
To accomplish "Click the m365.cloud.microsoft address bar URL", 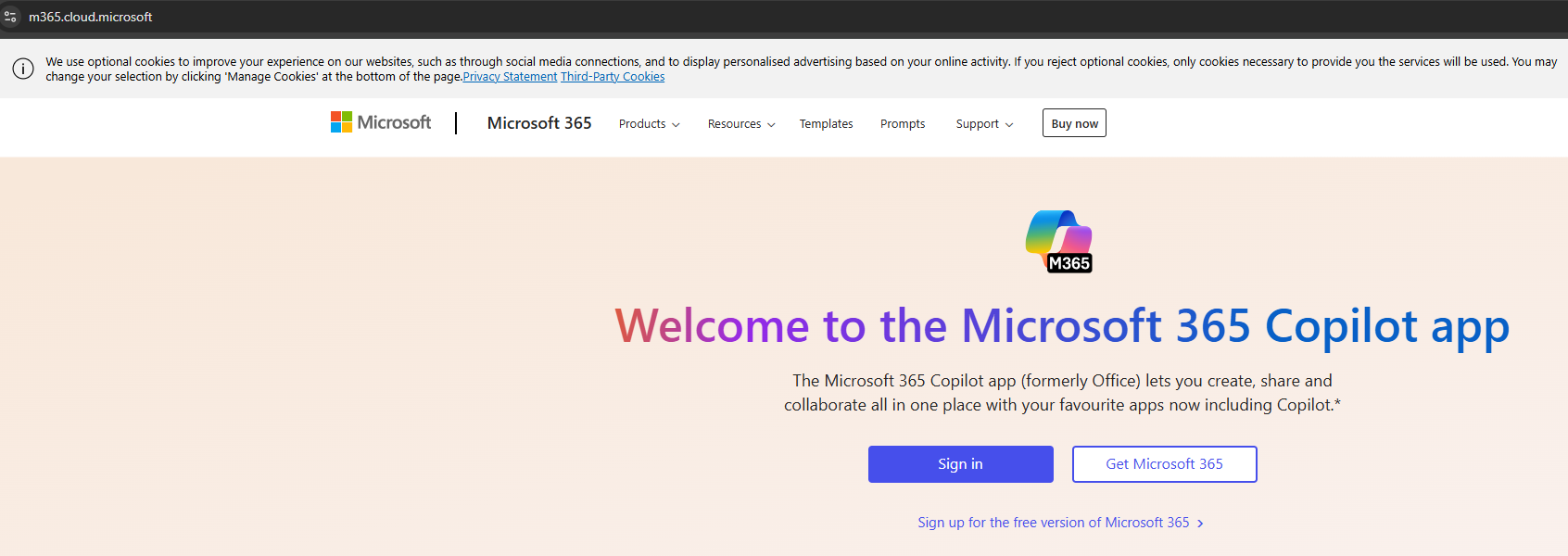I will (x=91, y=17).
